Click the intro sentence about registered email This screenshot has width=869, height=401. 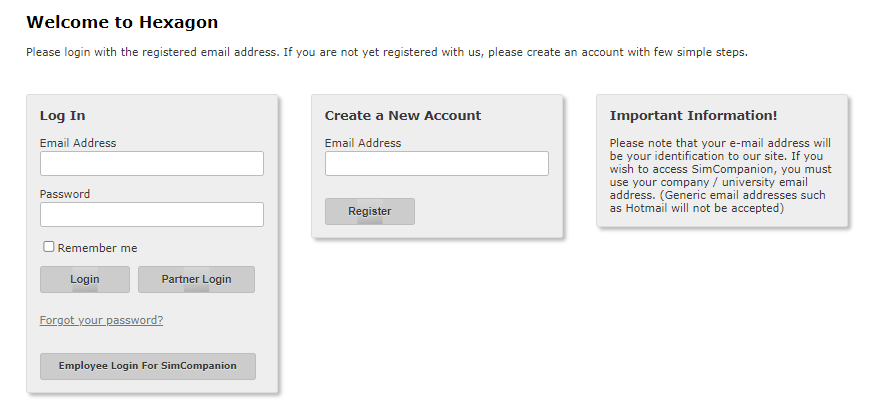(x=386, y=52)
